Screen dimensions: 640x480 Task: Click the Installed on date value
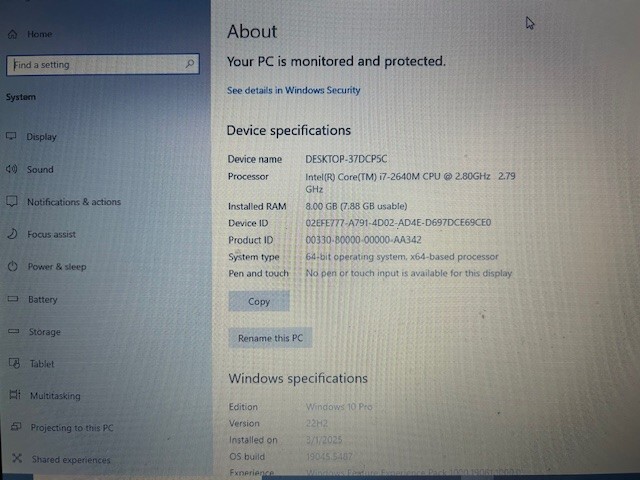pyautogui.click(x=324, y=440)
